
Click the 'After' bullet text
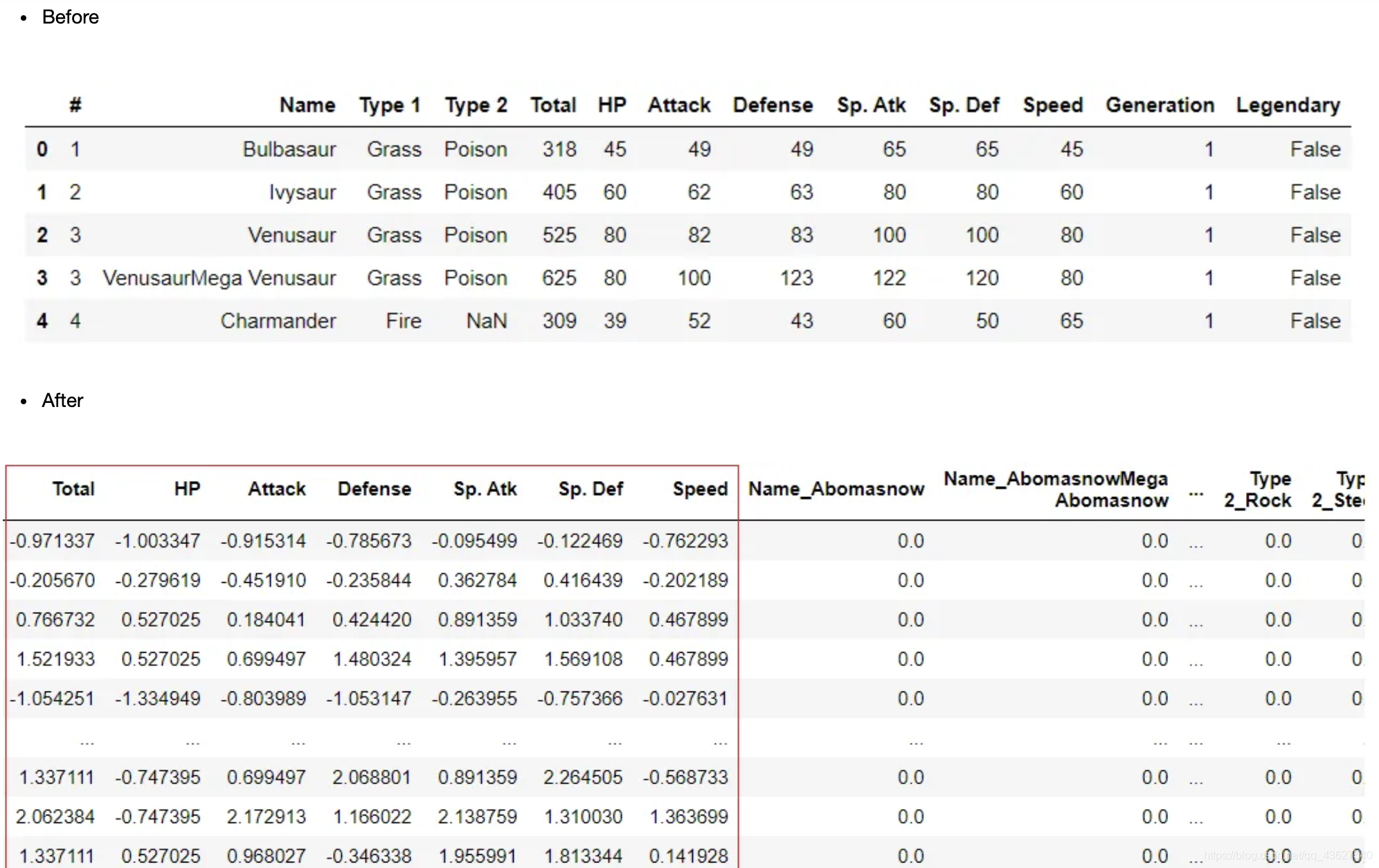click(x=62, y=400)
